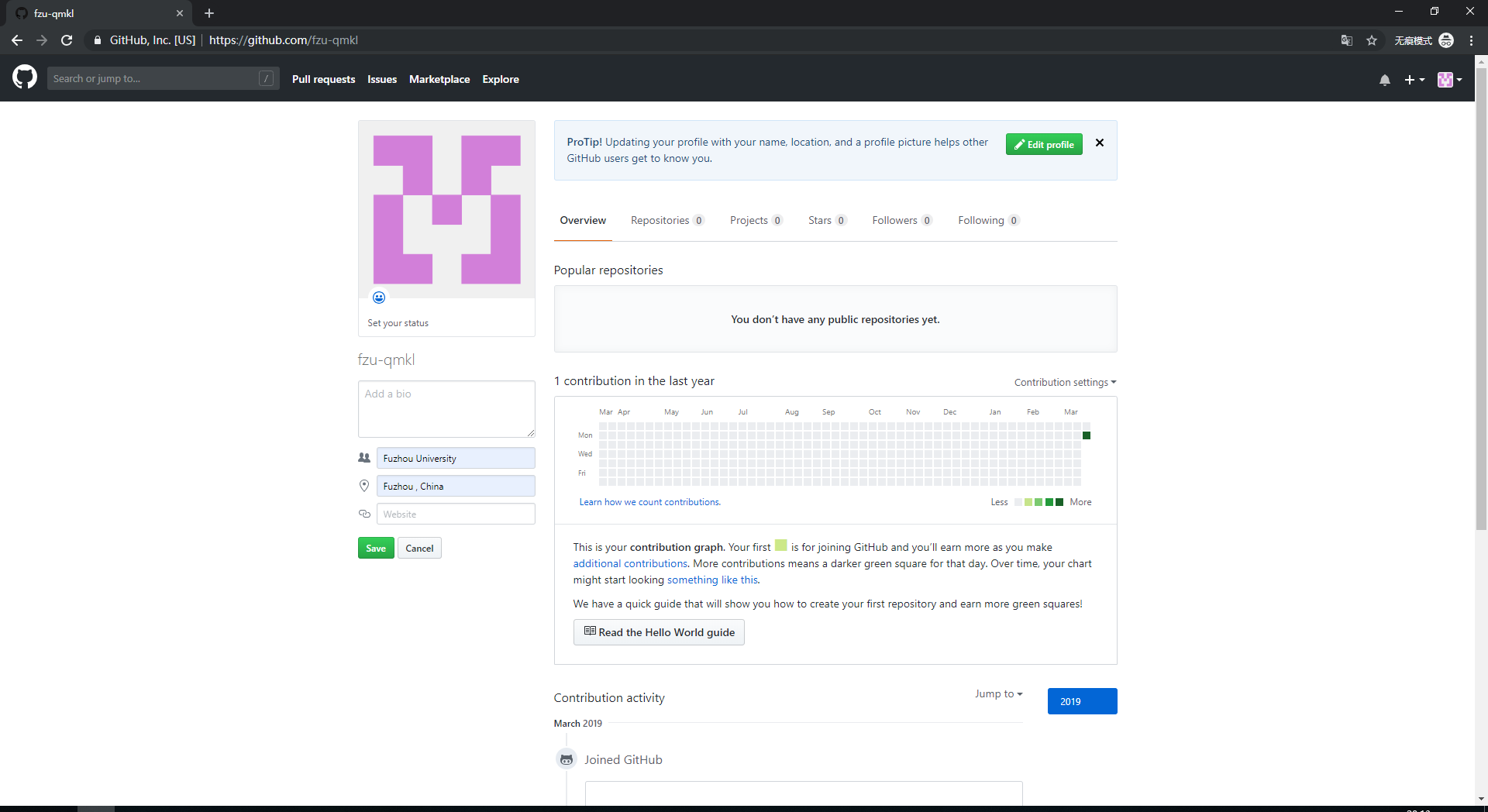Switch to the Following tab
The width and height of the screenshot is (1488, 812).
[988, 221]
